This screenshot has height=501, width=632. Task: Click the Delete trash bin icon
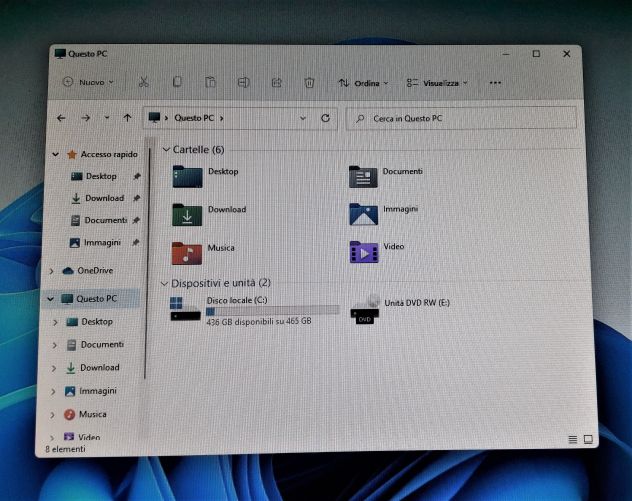click(x=309, y=83)
